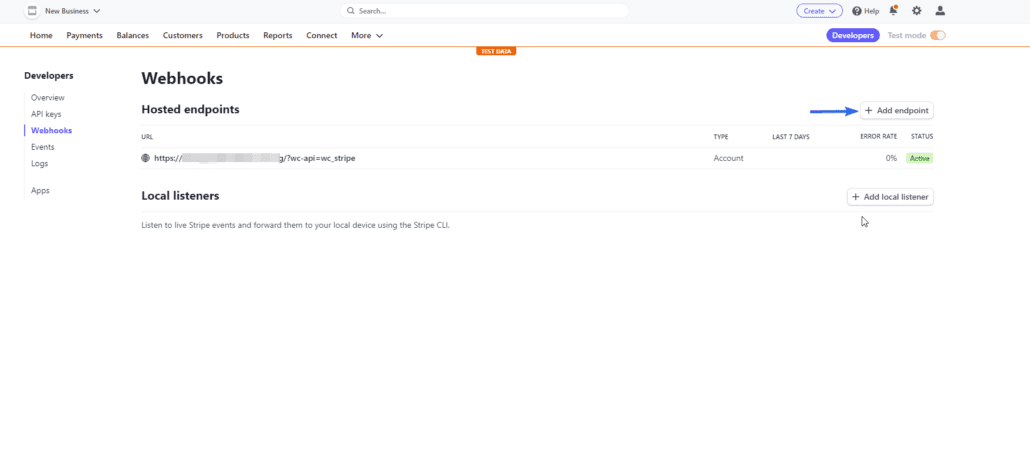Focus the Search input field
This screenshot has width=1030, height=458.
pyautogui.click(x=484, y=11)
